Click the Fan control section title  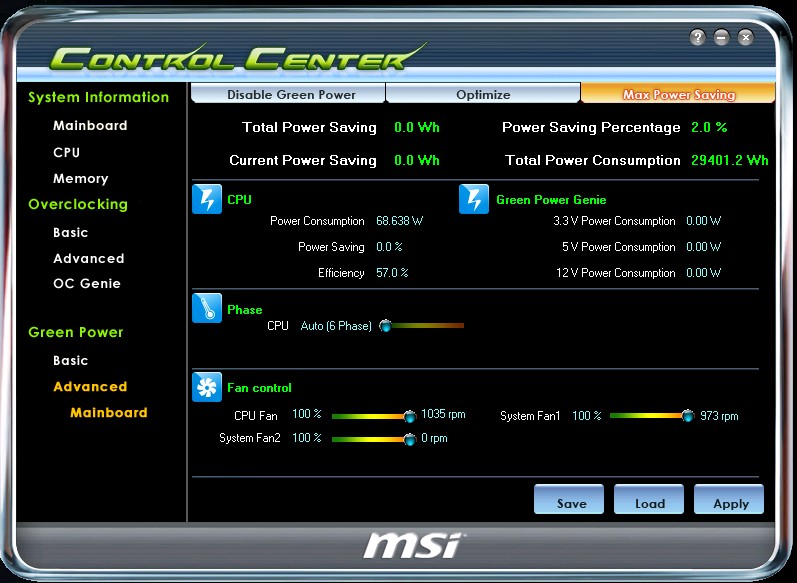point(259,388)
